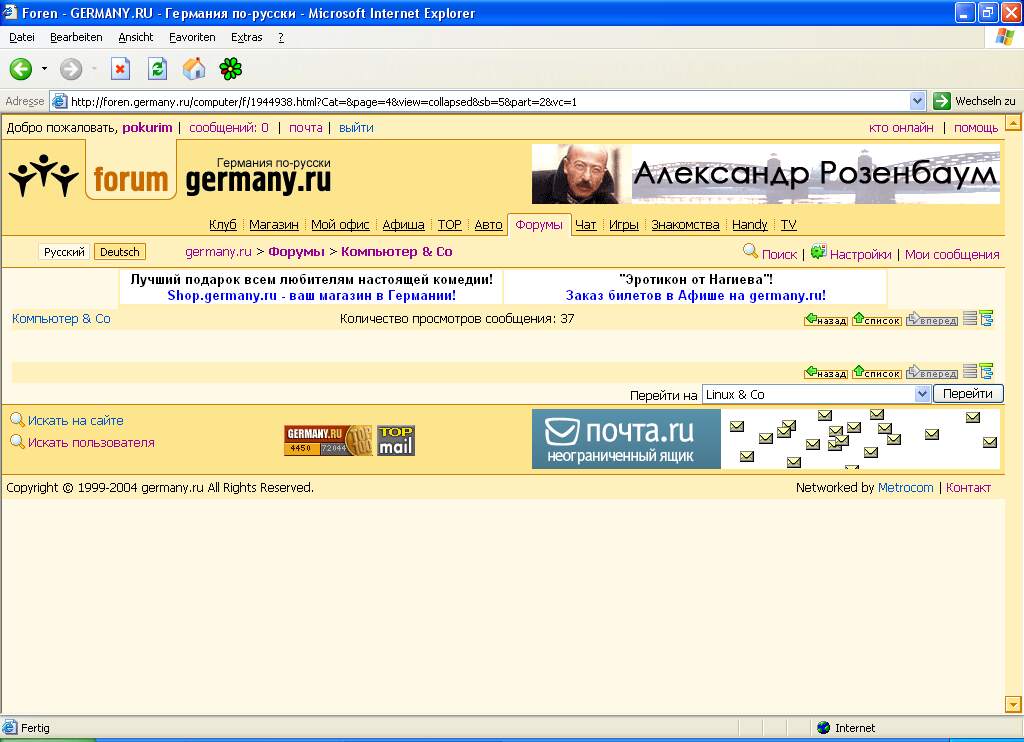The image size is (1024, 742).
Task: Click список in the row above the Перейти selector
Action: coord(877,372)
